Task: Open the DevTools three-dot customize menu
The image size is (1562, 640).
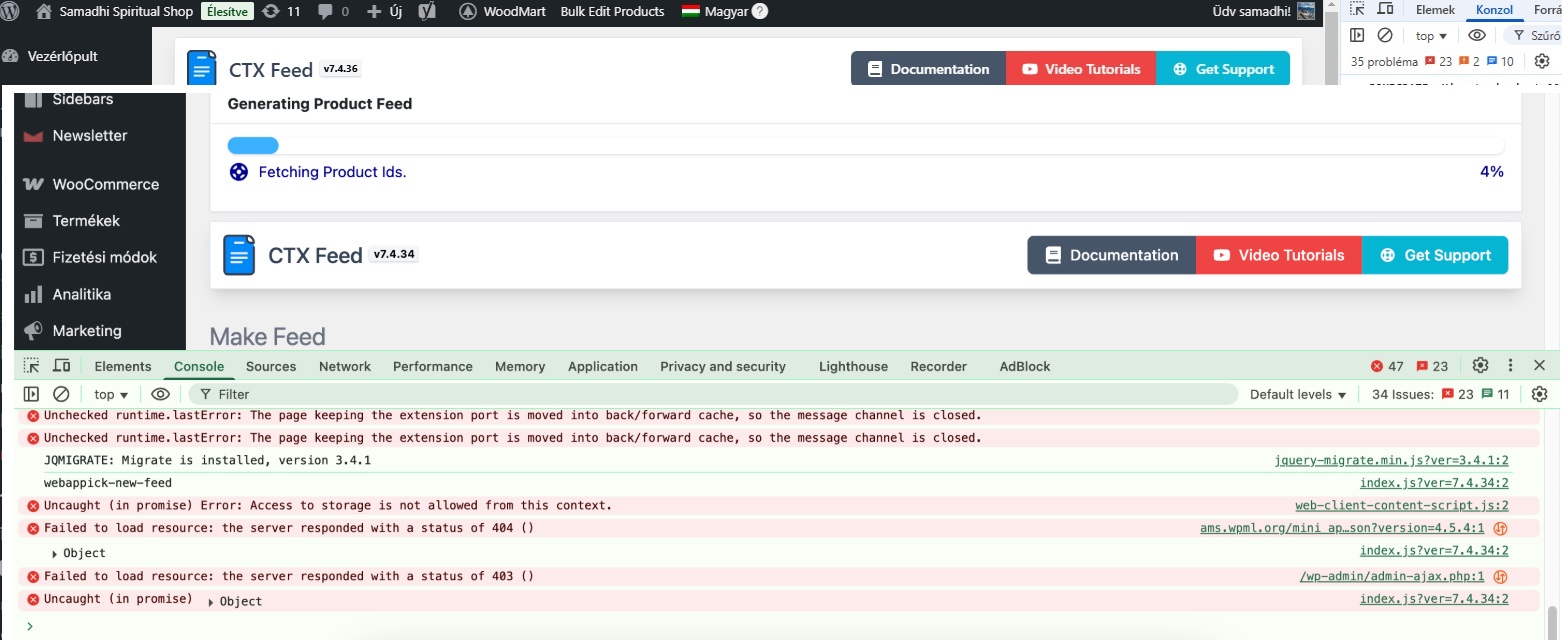Action: point(1511,366)
